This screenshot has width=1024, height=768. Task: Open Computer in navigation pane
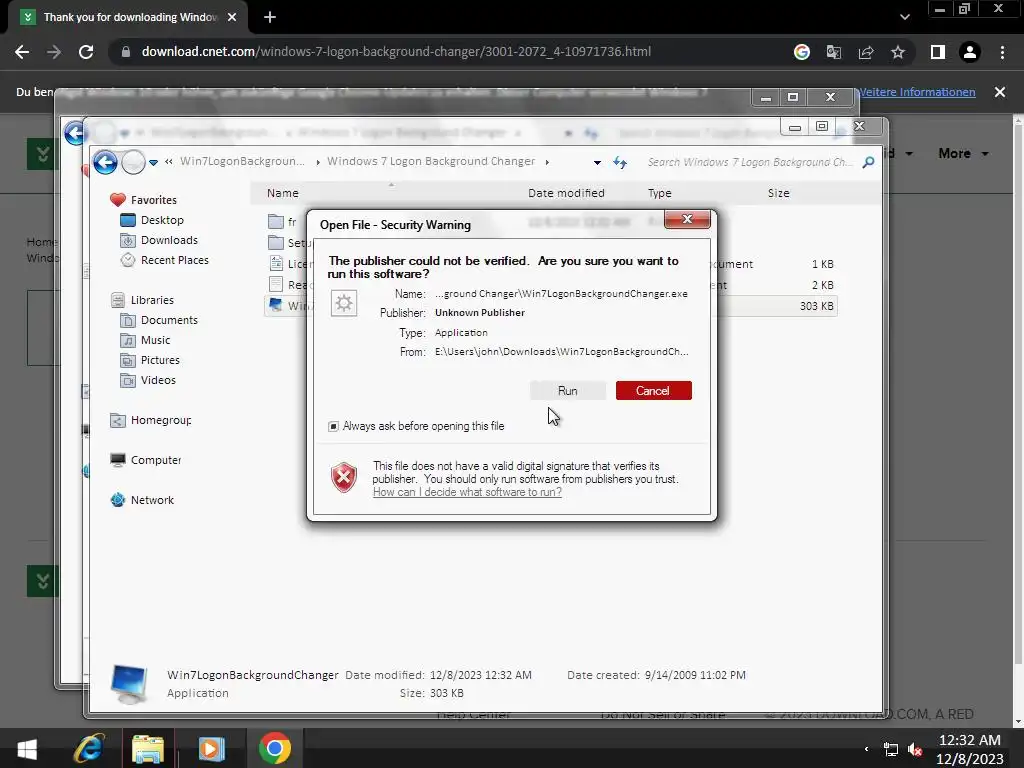156,460
